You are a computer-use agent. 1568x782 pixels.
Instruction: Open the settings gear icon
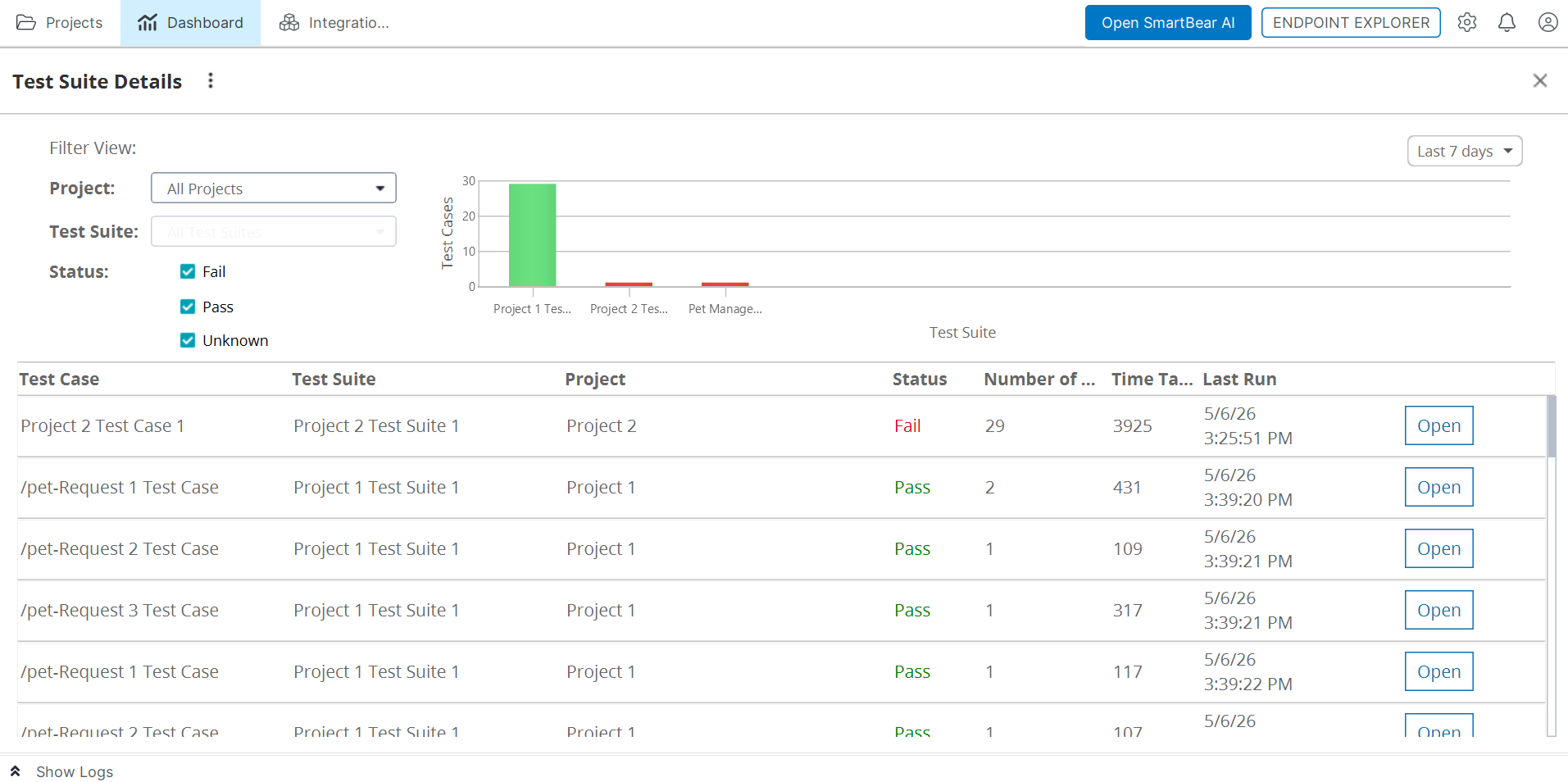1467,23
